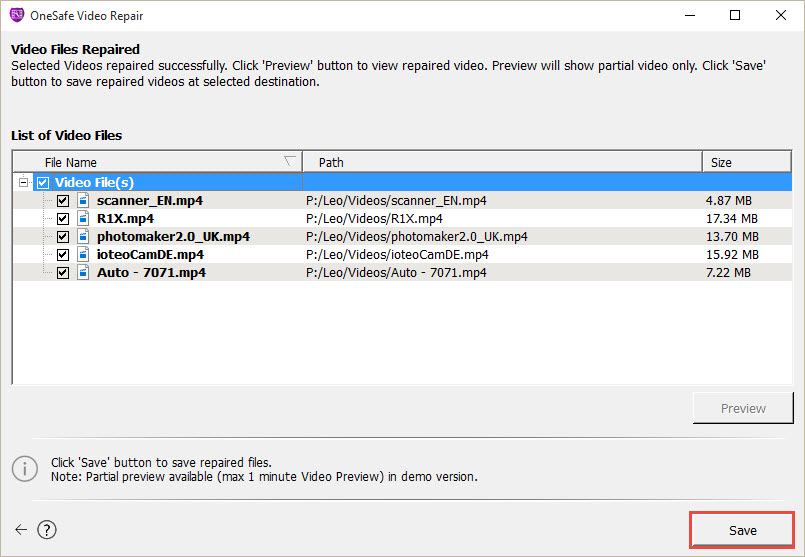Click the 17.34 MB size cell
The height and width of the screenshot is (557, 805).
pos(732,218)
